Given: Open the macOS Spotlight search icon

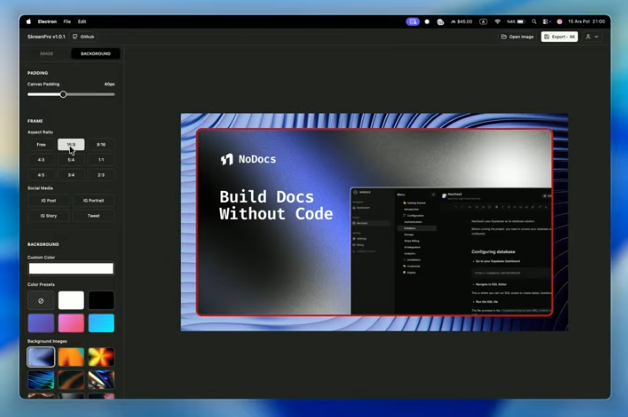Looking at the screenshot, I should [534, 21].
